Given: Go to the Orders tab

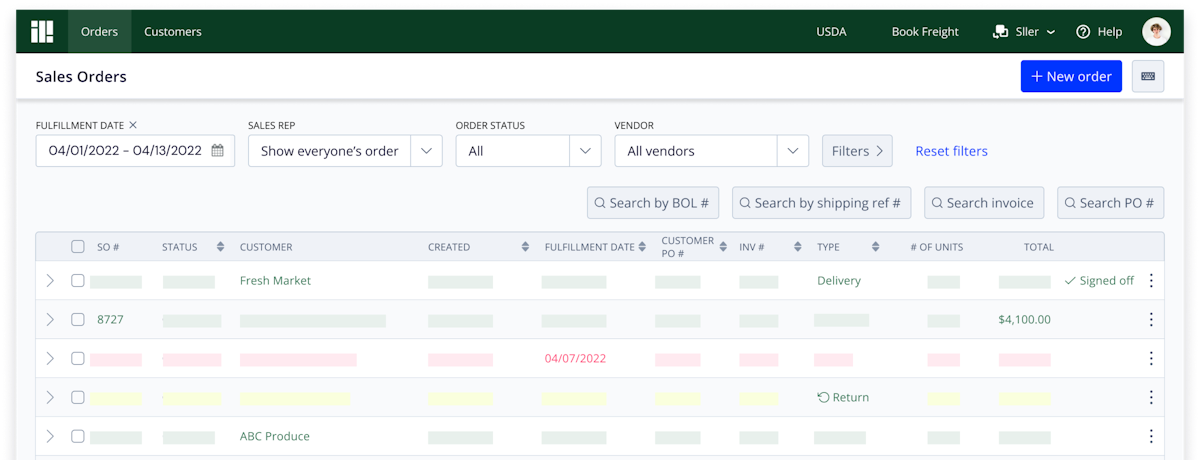Looking at the screenshot, I should 100,32.
